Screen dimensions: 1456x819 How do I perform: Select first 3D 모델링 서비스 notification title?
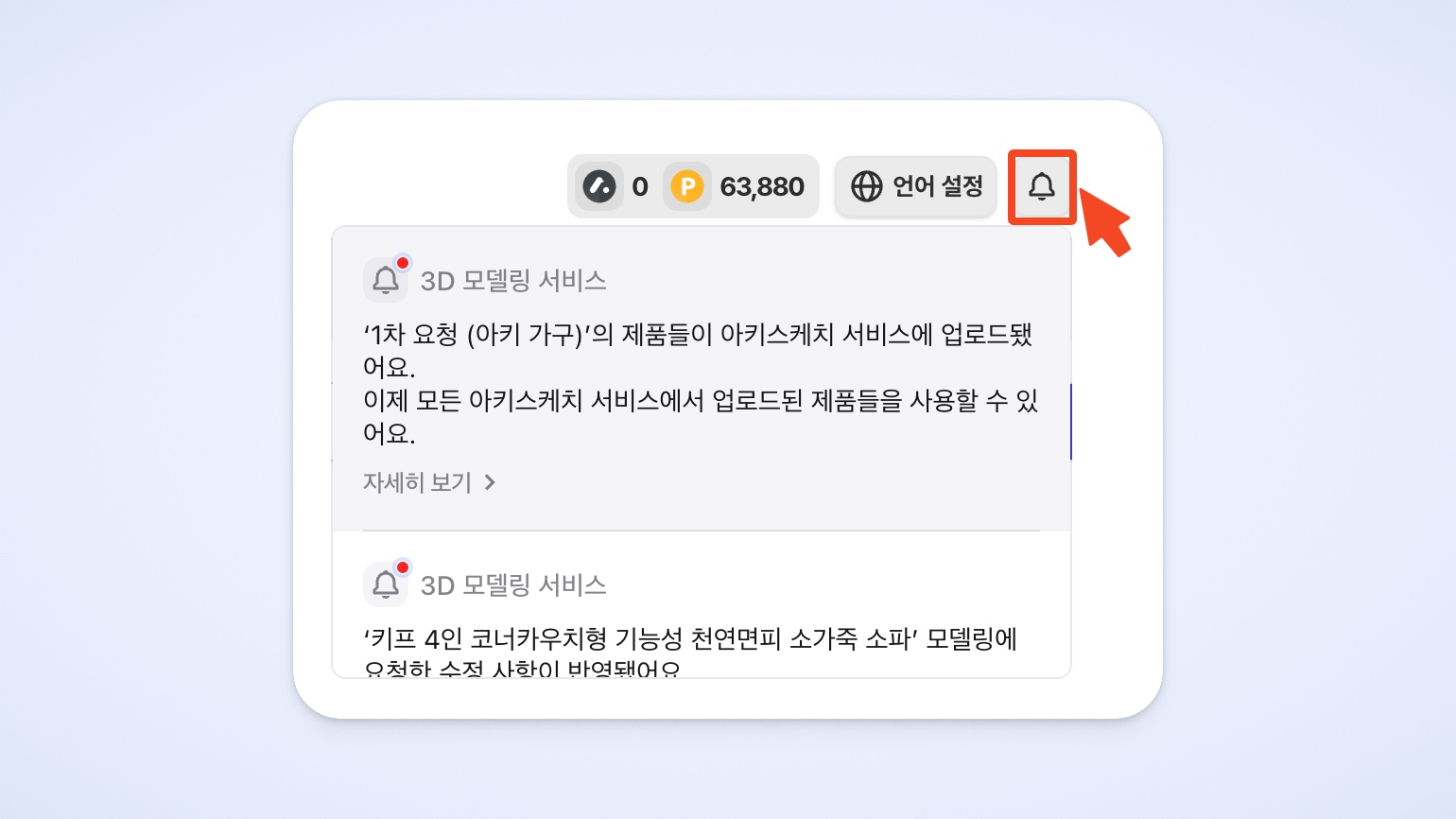pyautogui.click(x=513, y=281)
